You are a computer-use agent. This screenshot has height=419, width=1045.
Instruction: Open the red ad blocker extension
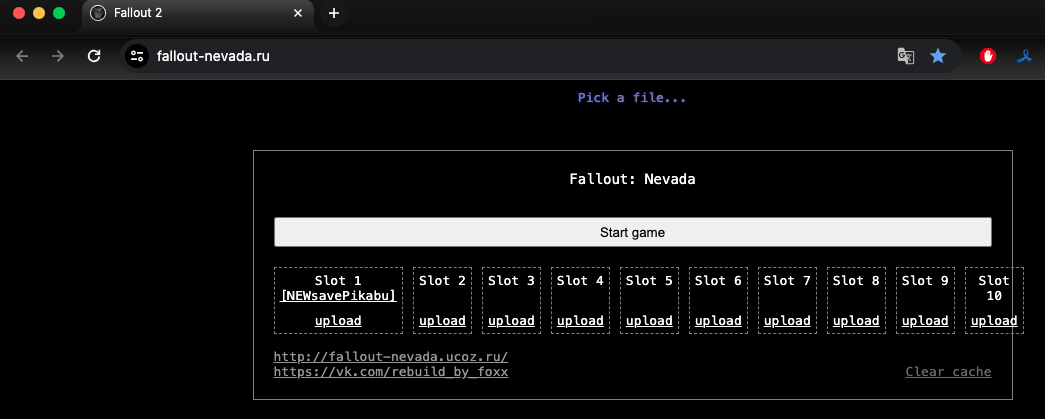988,56
